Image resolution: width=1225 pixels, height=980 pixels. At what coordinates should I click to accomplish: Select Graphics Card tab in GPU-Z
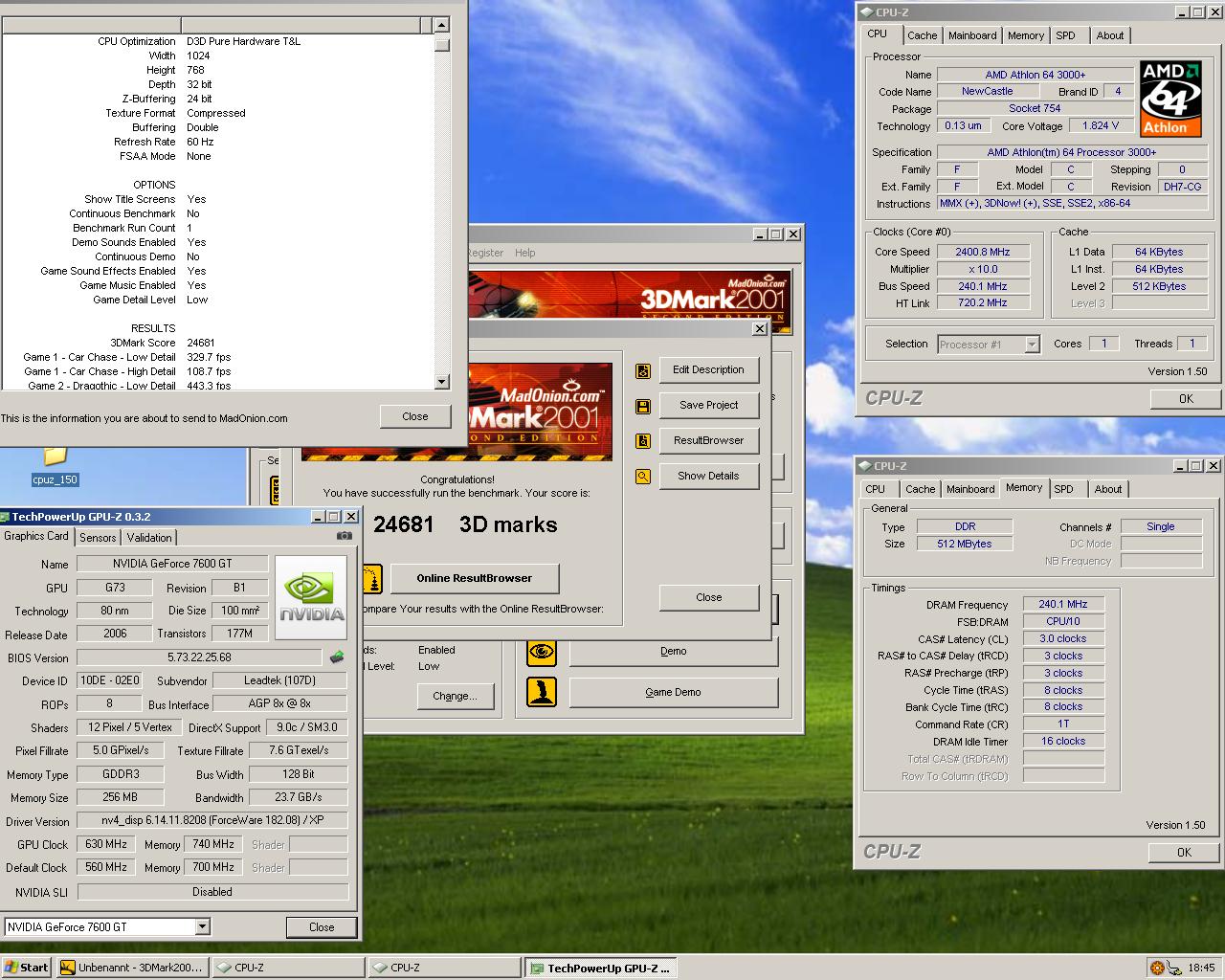pyautogui.click(x=36, y=536)
